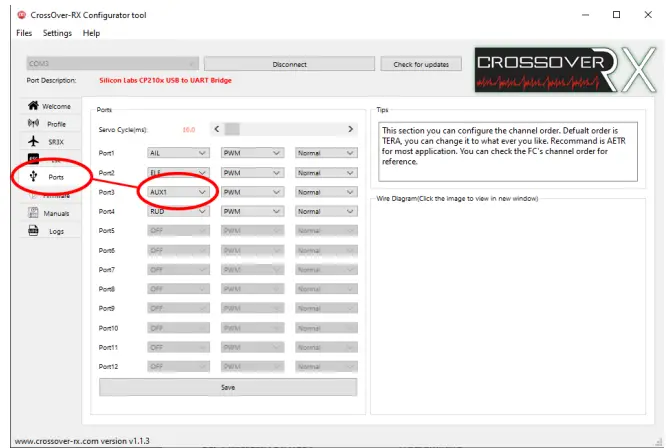The image size is (666, 448).
Task: Open Port3 AUX1 channel dropdown
Action: click(x=178, y=192)
